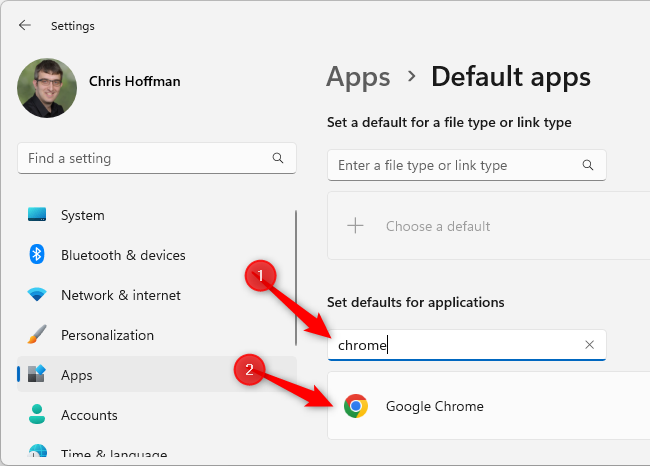Open the Apps section in sidebar
This screenshot has height=466, width=650.
click(77, 375)
